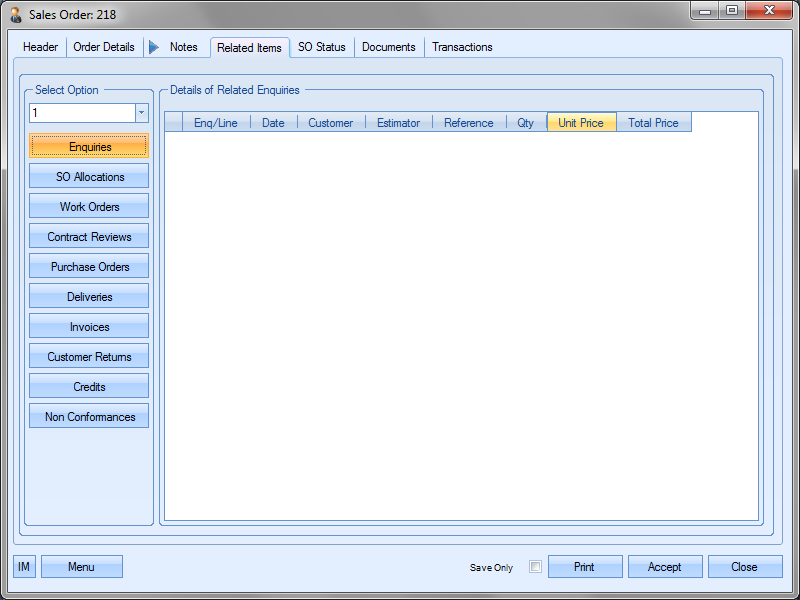View related Purchase Orders
The width and height of the screenshot is (800, 600).
(x=90, y=267)
